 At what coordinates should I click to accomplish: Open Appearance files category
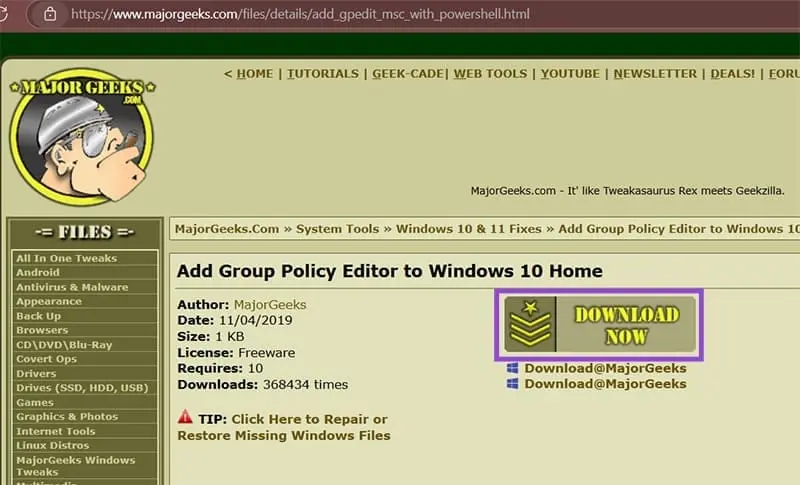tap(48, 301)
